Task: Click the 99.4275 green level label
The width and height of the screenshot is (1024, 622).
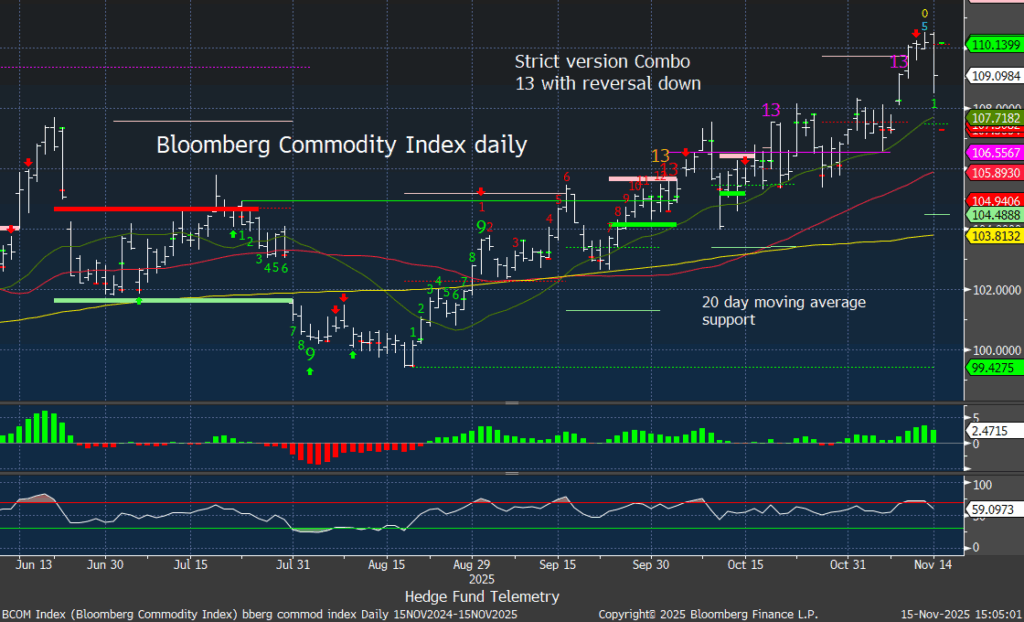Action: 993,367
